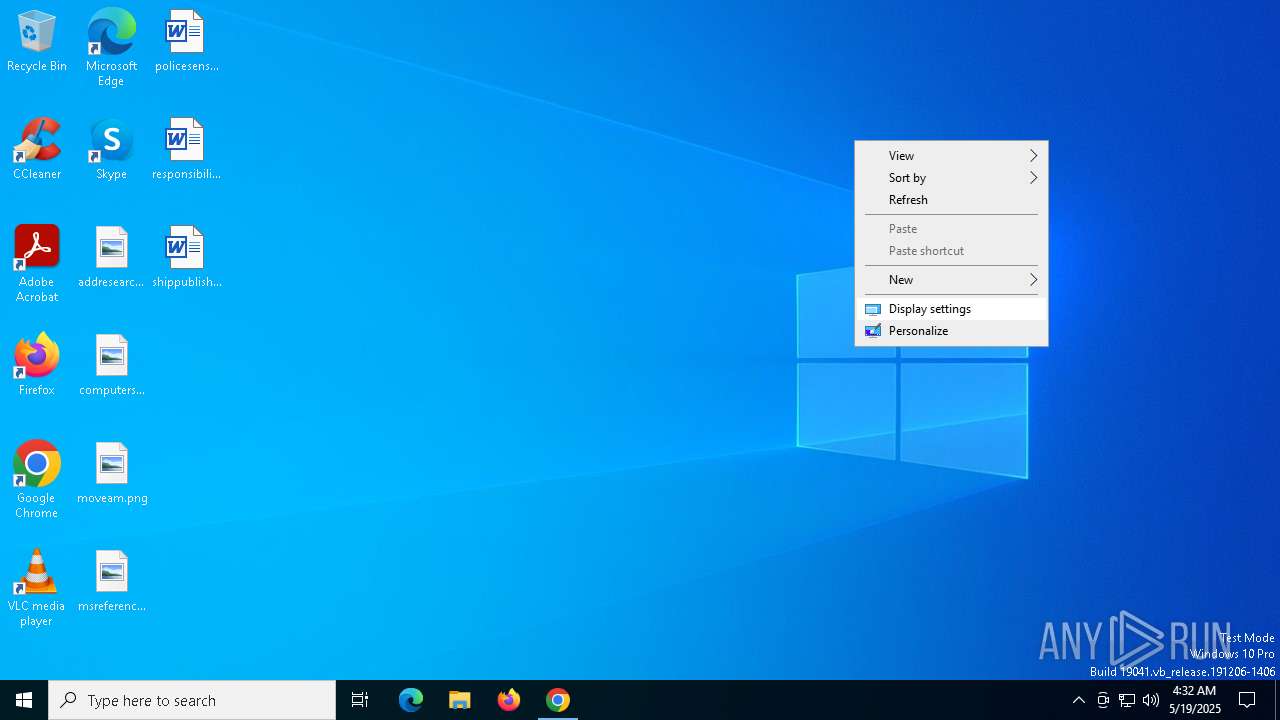Open File Explorer from the taskbar

(x=460, y=700)
